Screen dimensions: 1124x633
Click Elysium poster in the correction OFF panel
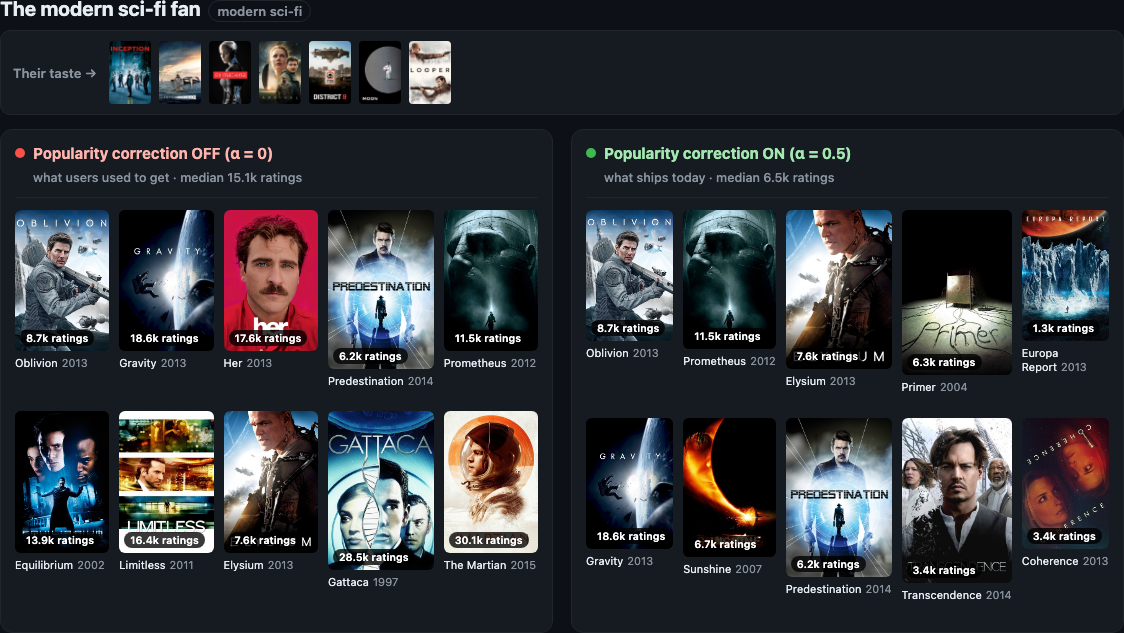pos(270,482)
